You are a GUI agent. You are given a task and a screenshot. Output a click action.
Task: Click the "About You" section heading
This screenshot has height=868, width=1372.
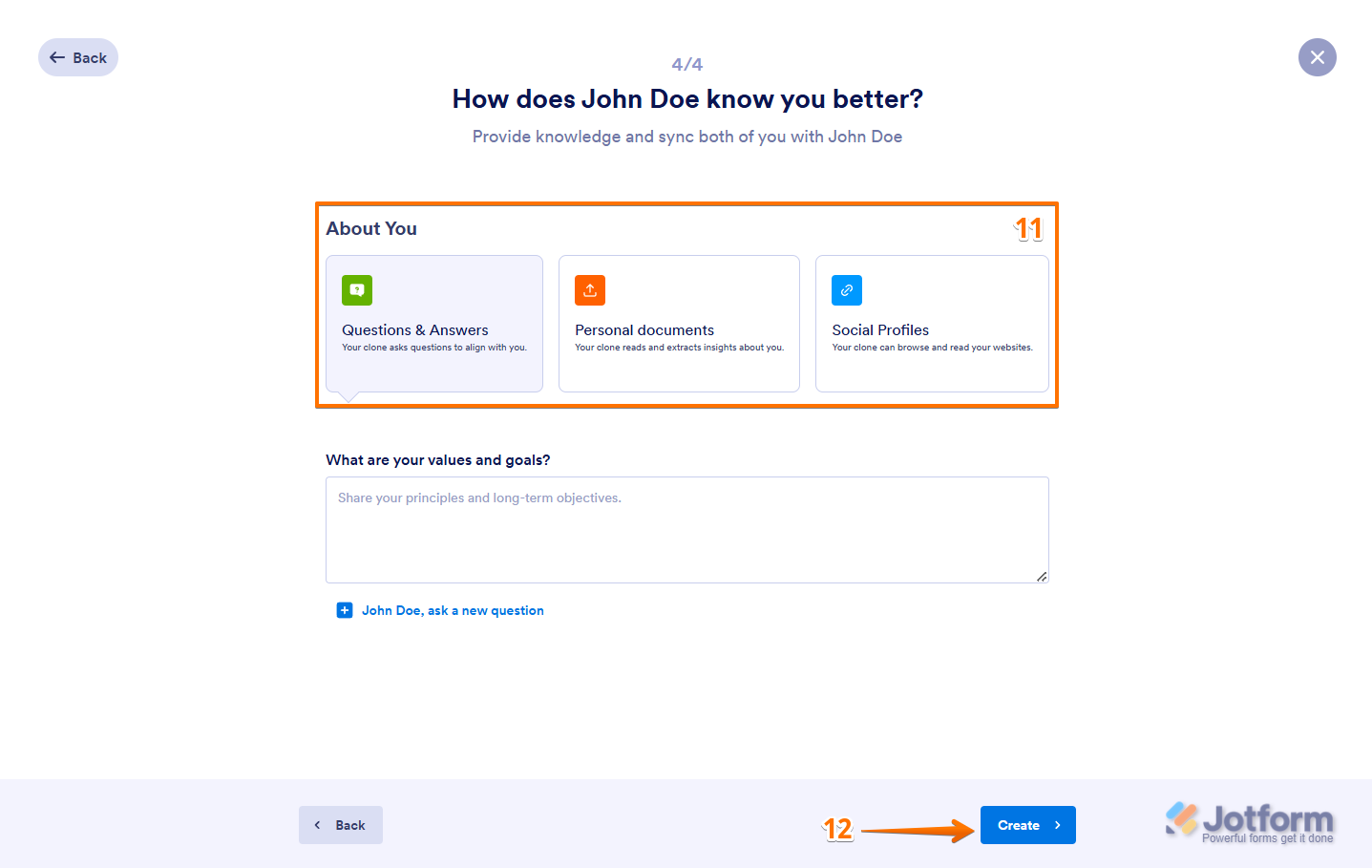pos(371,228)
